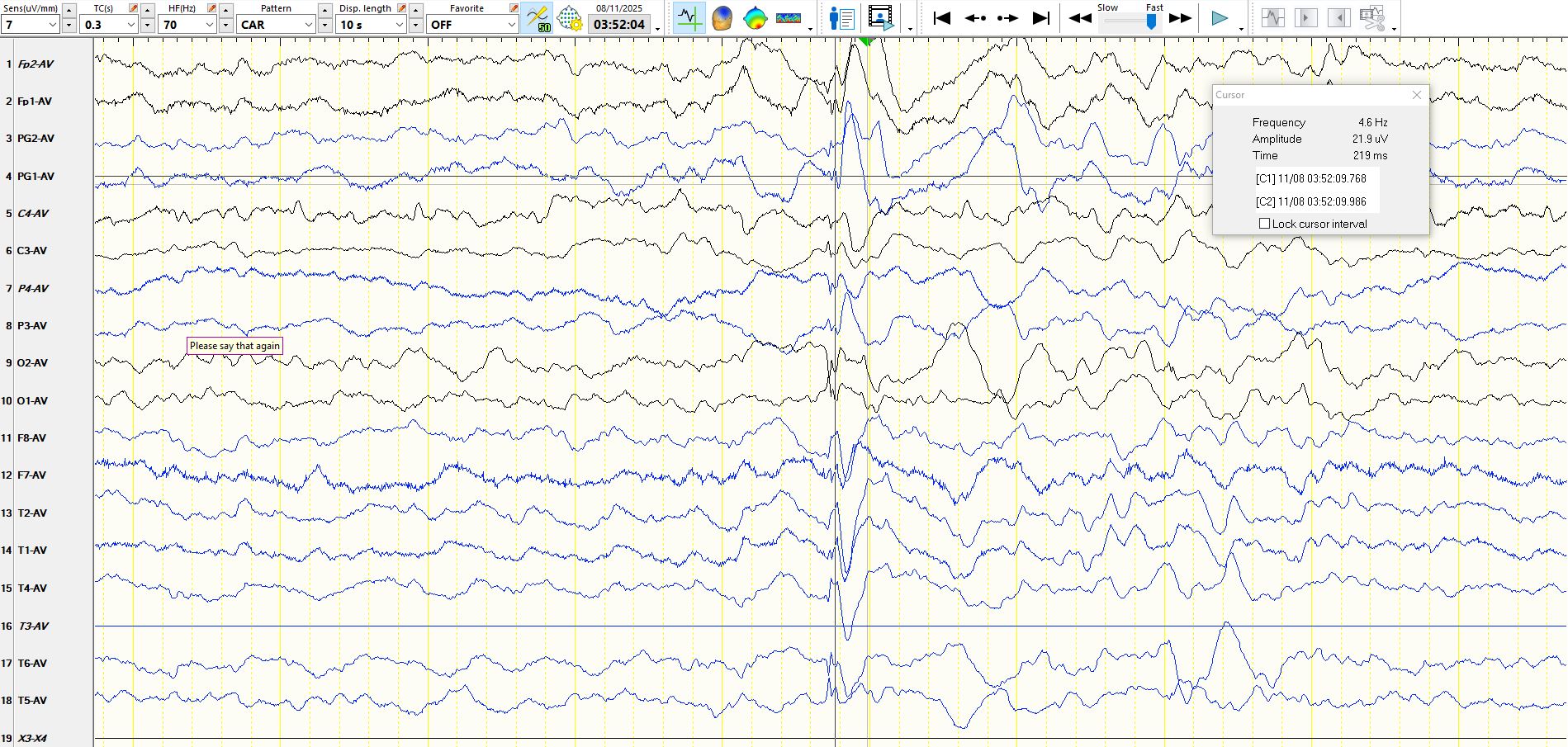Step forward to the next event

click(1007, 18)
